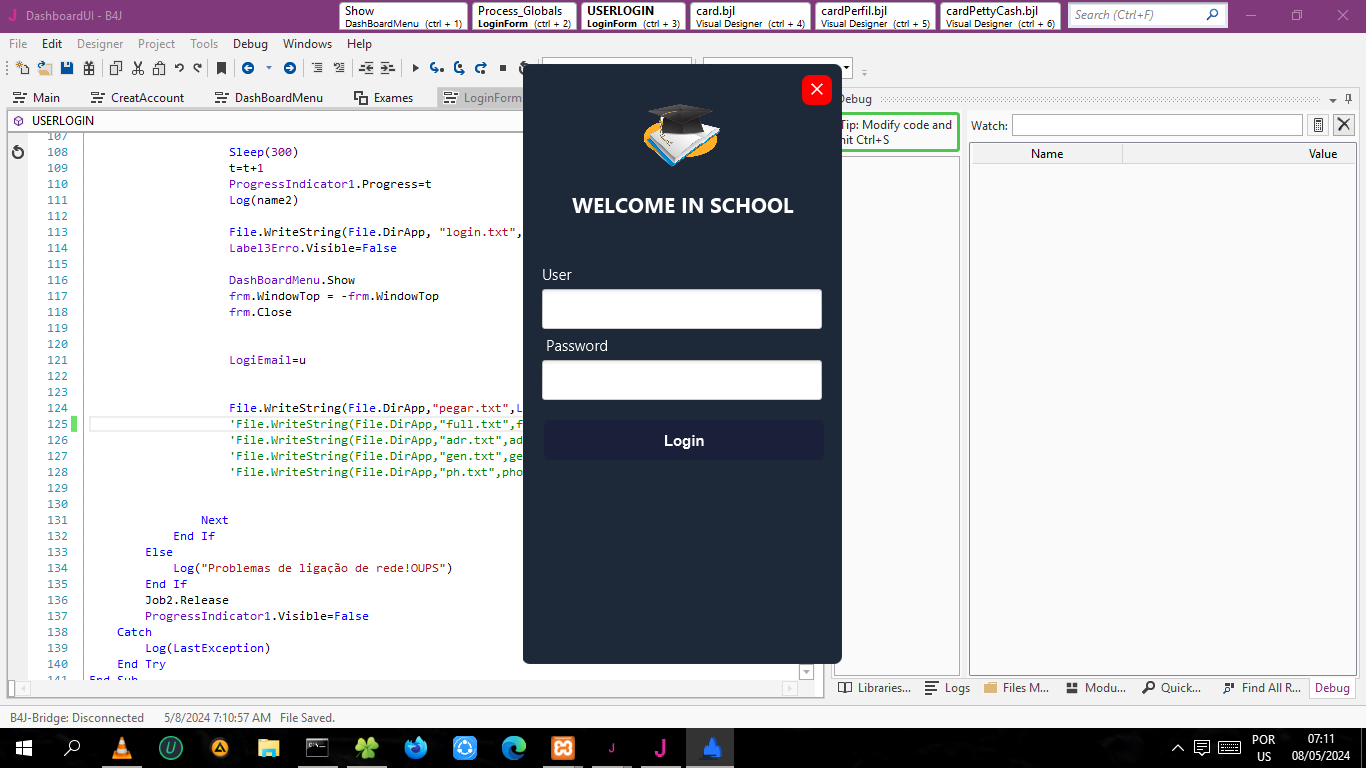Clear watch using the X icon
This screenshot has height=768, width=1366.
click(1344, 125)
